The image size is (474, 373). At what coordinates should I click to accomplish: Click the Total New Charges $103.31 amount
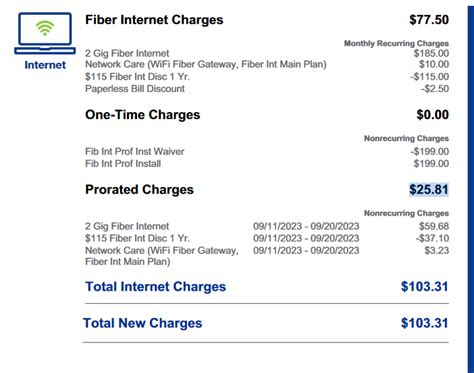tap(425, 323)
